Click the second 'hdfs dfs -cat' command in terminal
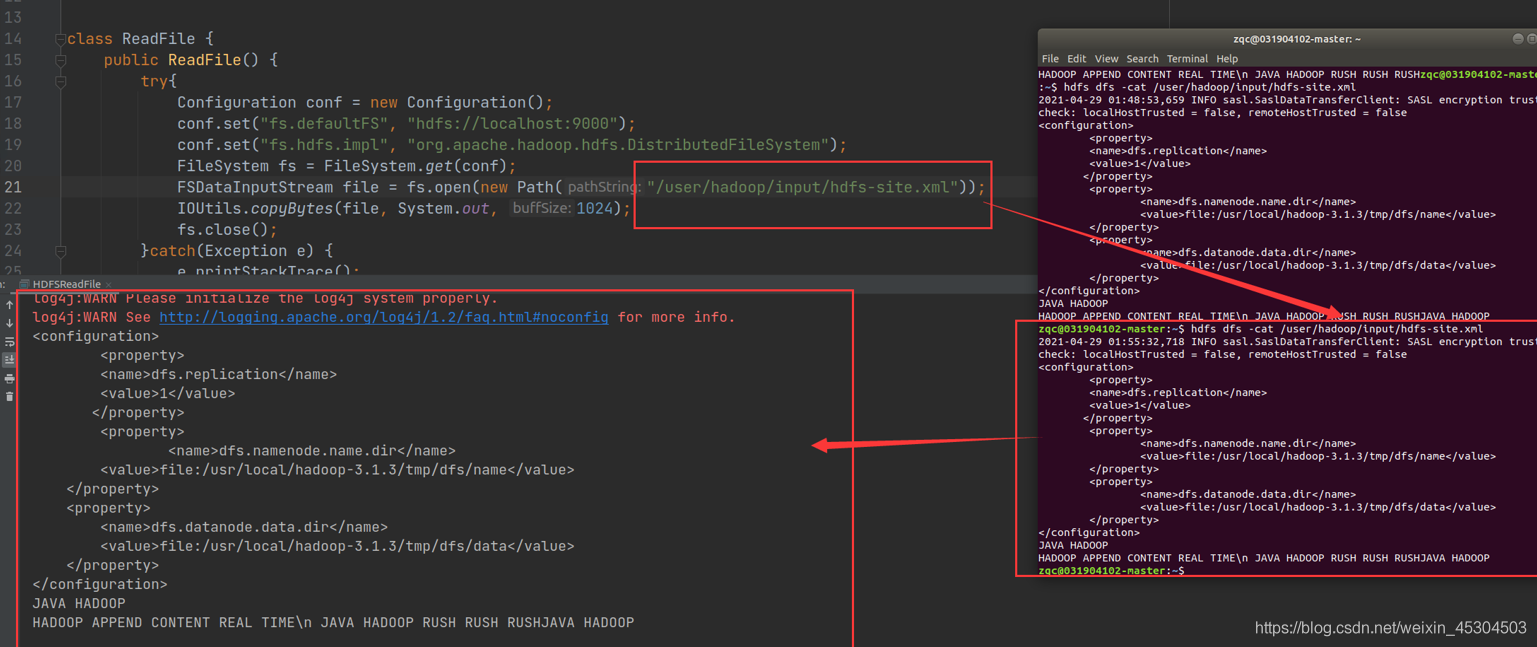Viewport: 1537px width, 647px height. coord(1337,329)
